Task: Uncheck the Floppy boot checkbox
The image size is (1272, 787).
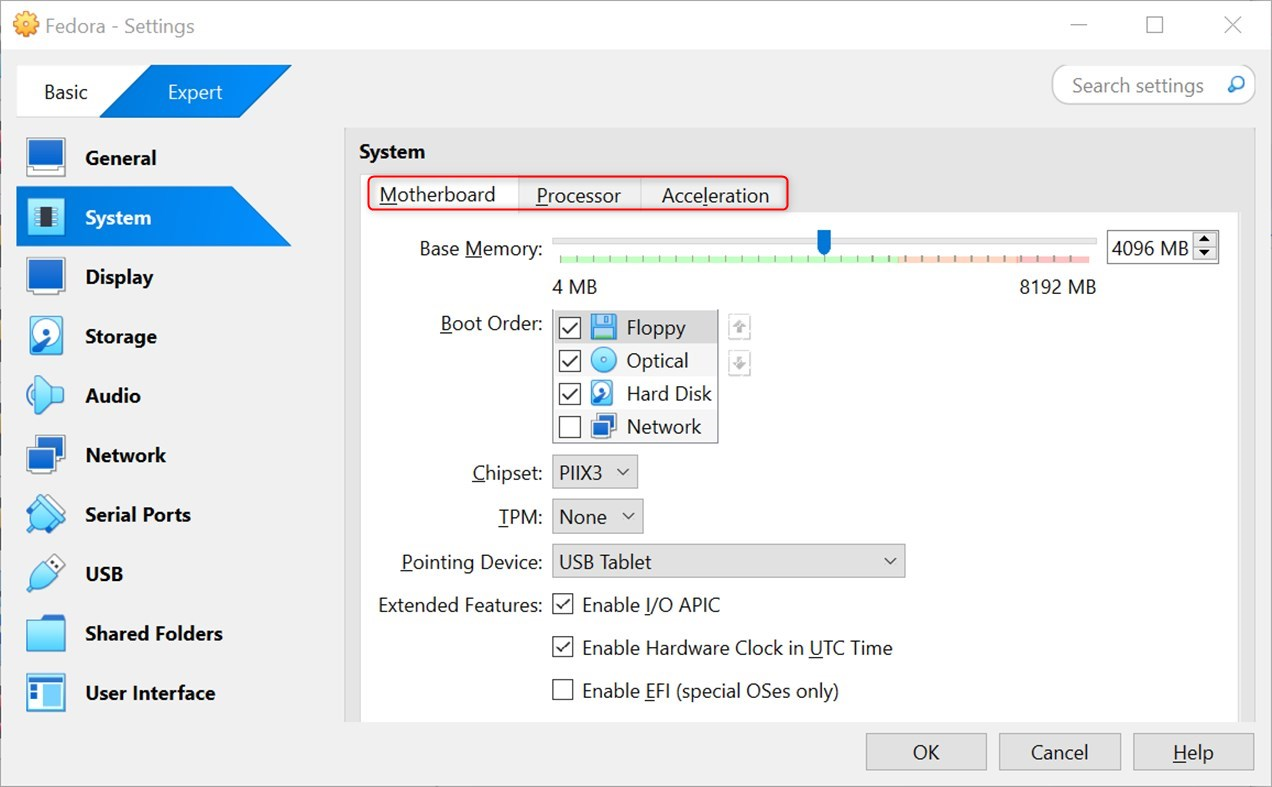Action: (570, 328)
